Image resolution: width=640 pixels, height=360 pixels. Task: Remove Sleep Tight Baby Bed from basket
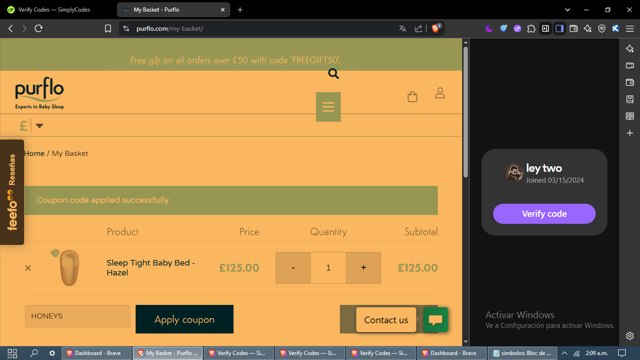point(28,268)
